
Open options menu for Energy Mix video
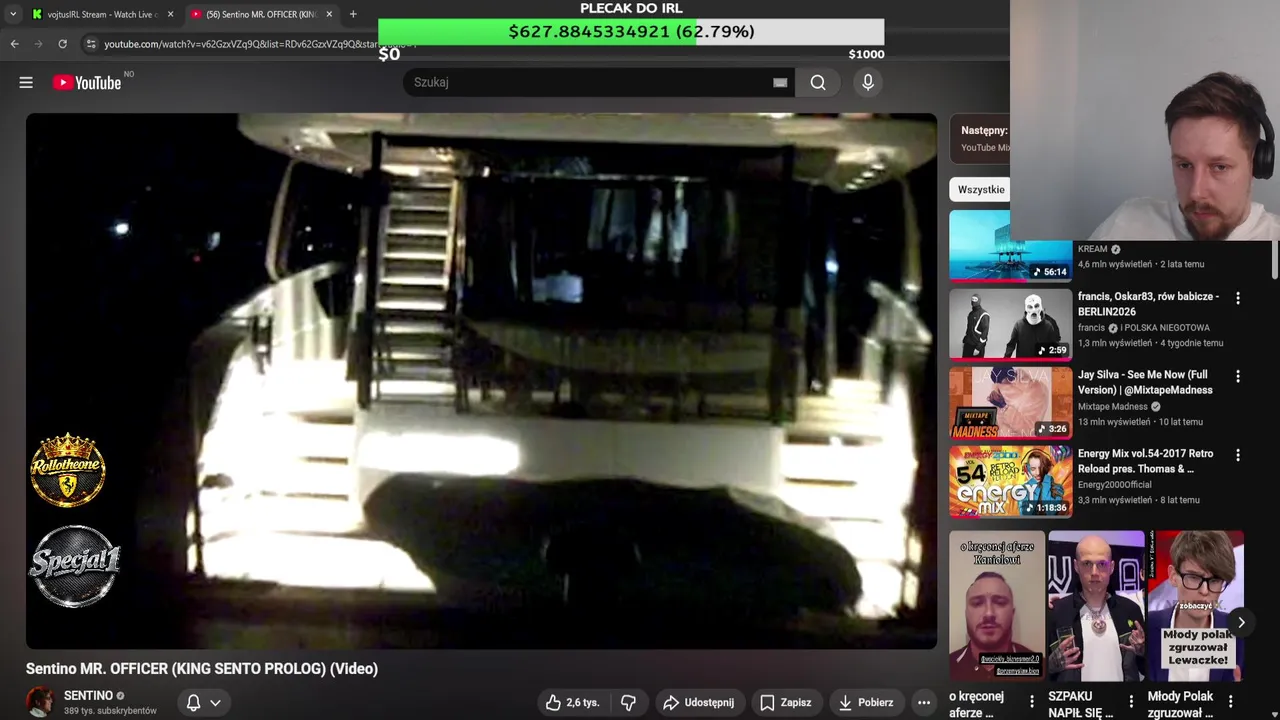click(x=1238, y=455)
